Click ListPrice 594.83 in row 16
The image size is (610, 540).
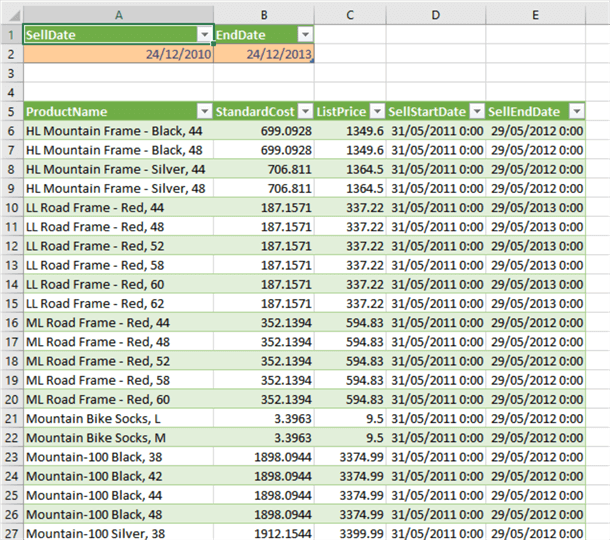click(x=350, y=323)
